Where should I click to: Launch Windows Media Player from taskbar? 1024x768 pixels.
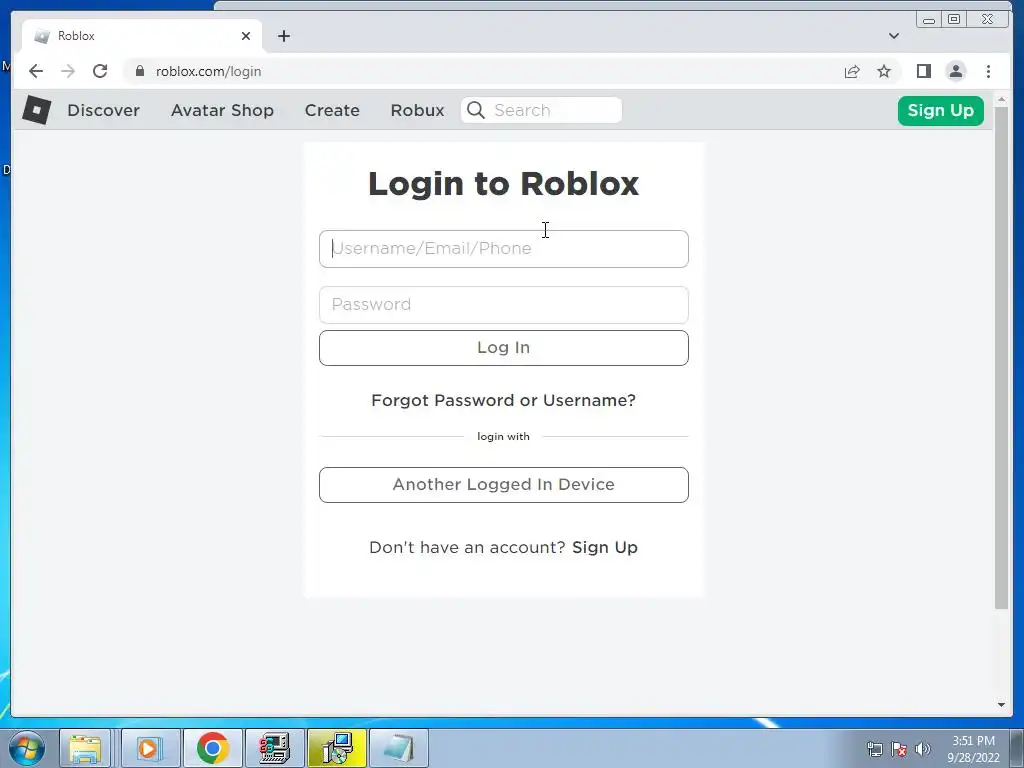150,748
